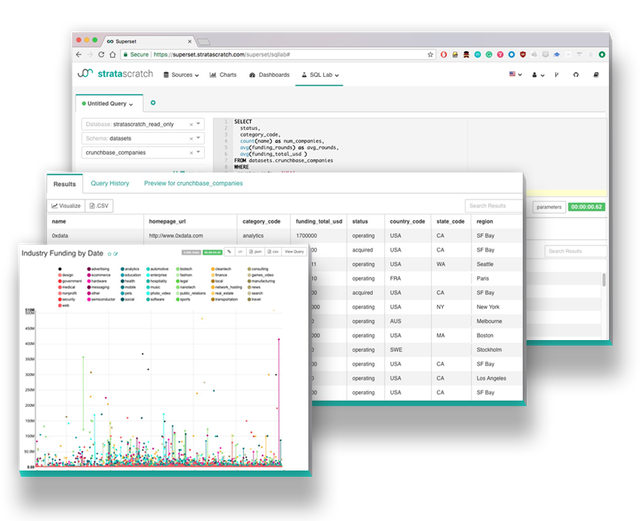640x521 pixels.
Task: Open the language flag dropdown
Action: pyautogui.click(x=515, y=74)
